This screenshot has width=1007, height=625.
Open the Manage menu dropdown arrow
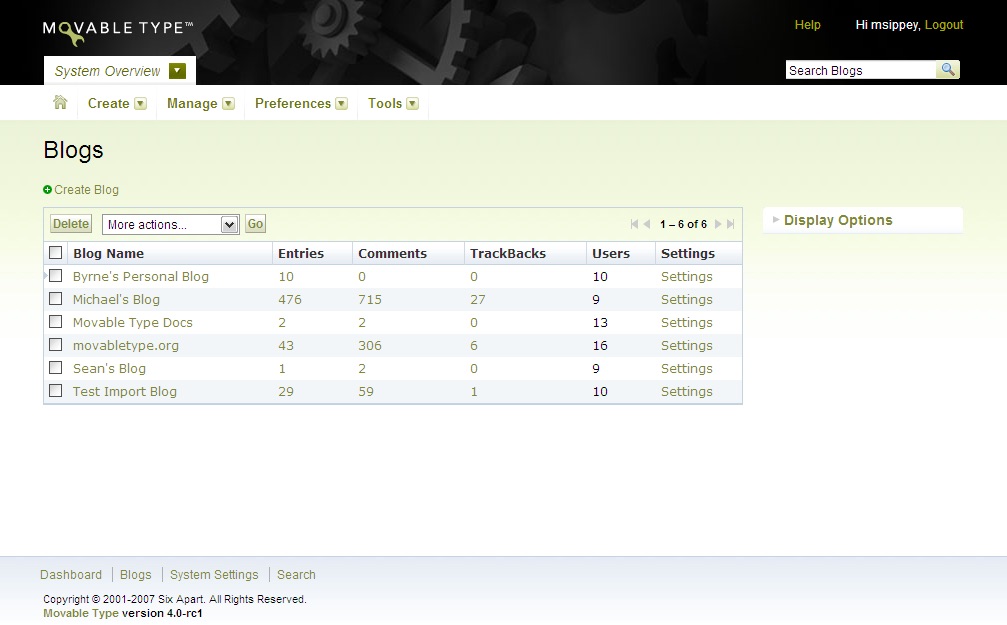(229, 103)
